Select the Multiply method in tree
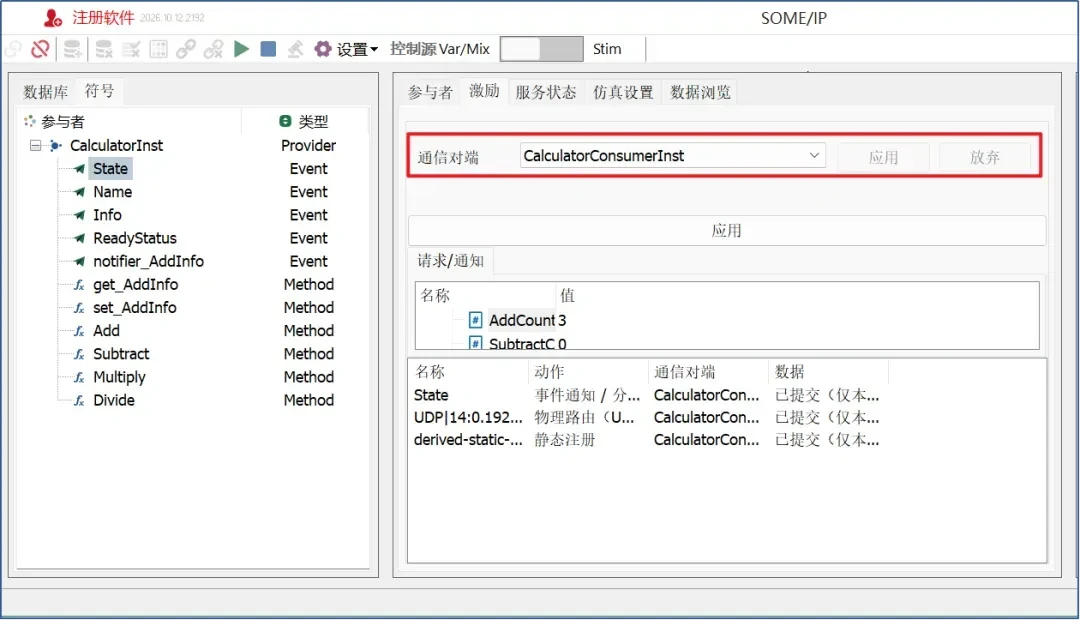This screenshot has height=620, width=1080. [119, 378]
